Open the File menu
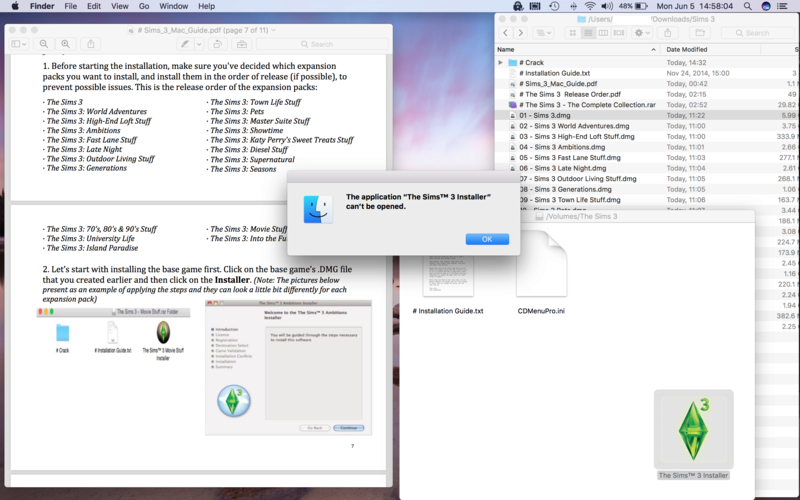The image size is (800, 500). (x=70, y=6)
